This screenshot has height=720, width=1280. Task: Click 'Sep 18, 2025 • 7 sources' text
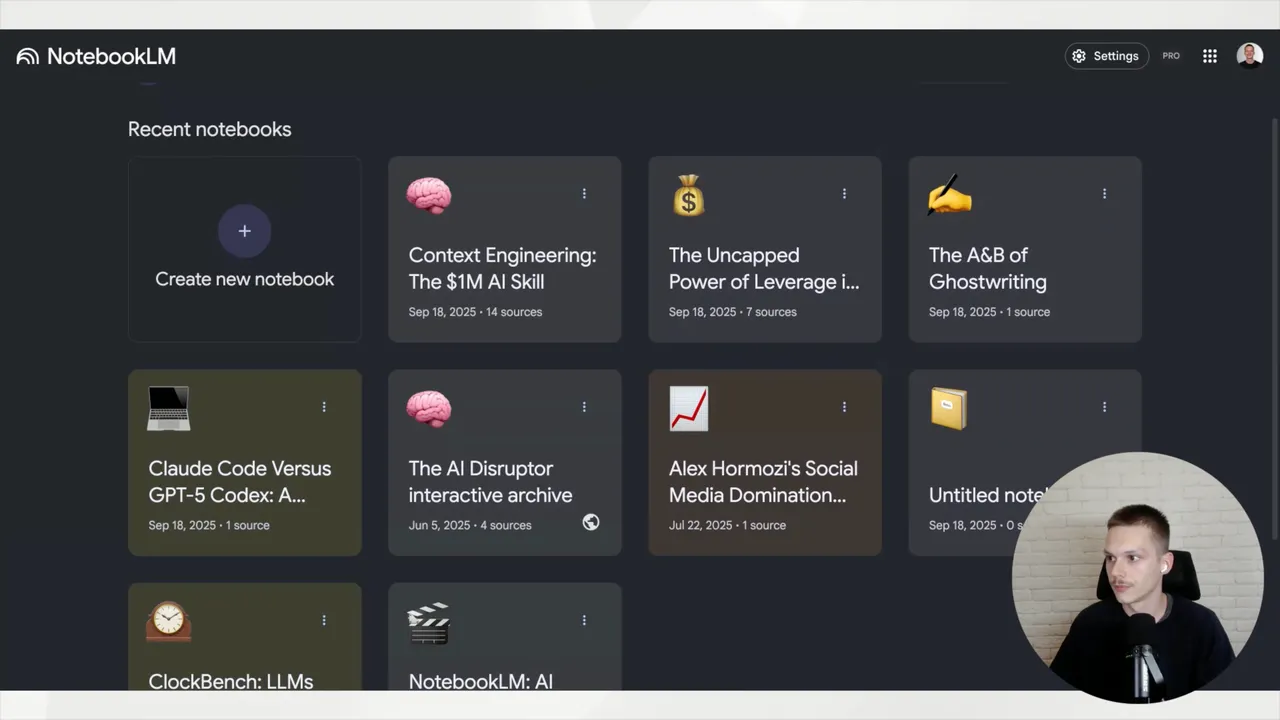(733, 312)
